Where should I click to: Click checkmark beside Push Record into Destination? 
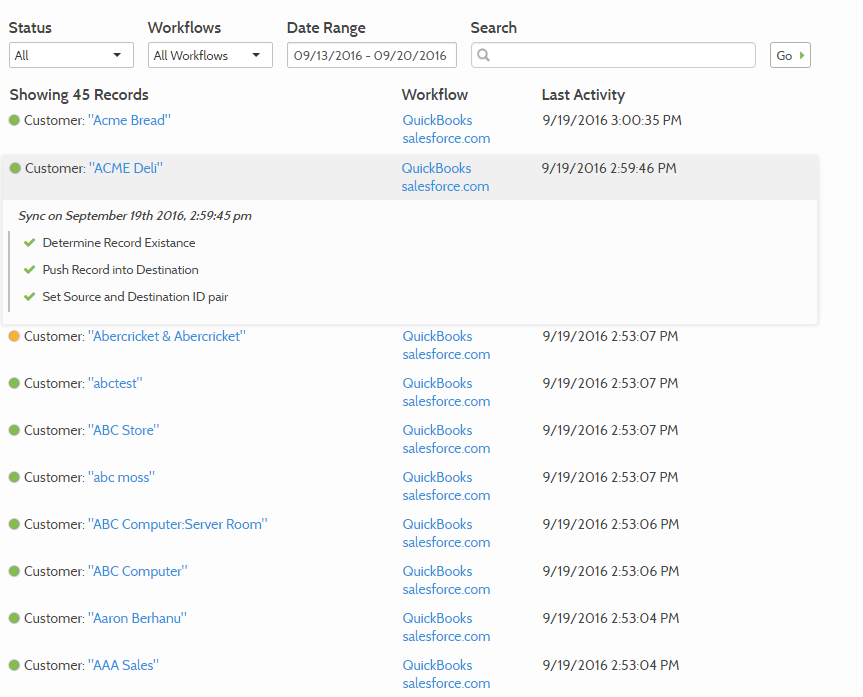pyautogui.click(x=30, y=270)
